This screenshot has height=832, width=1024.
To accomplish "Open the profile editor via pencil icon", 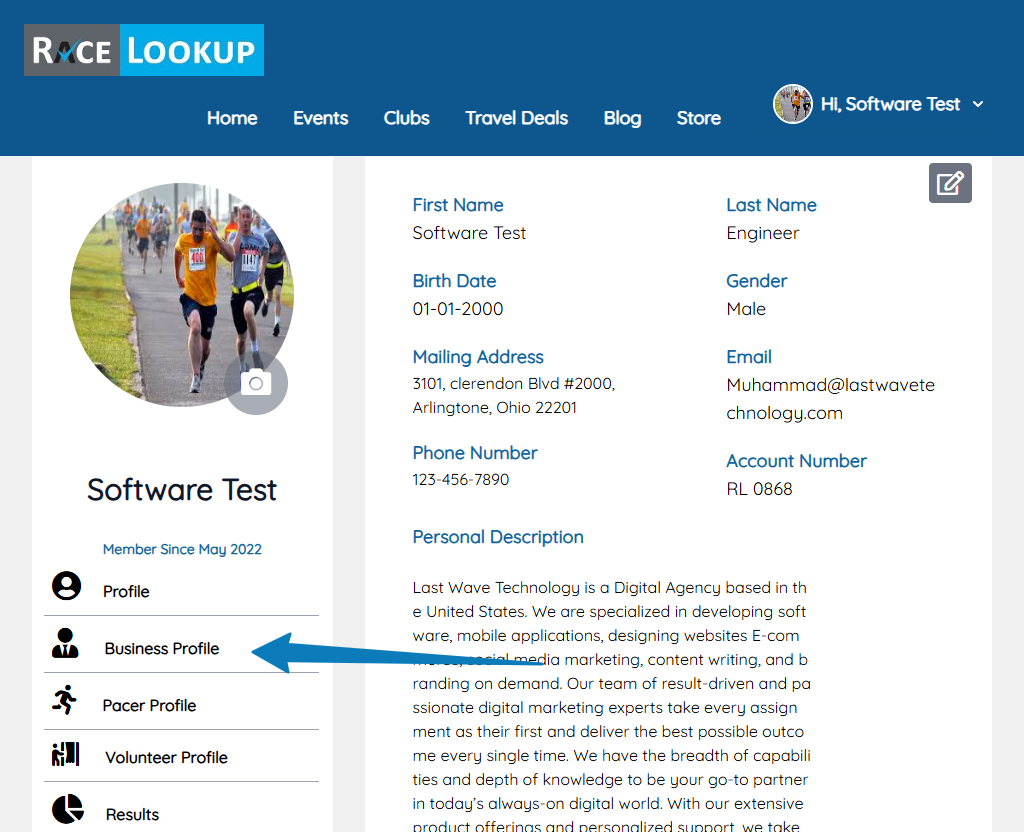I will coord(949,183).
